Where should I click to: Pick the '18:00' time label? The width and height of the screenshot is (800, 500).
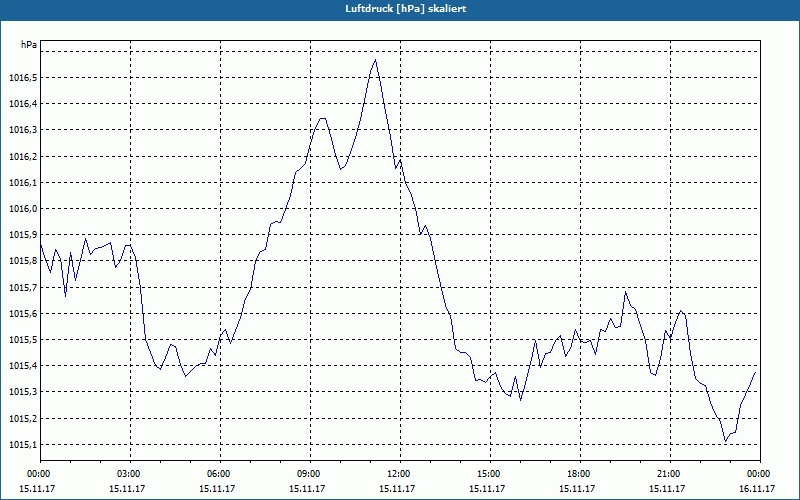pos(581,474)
